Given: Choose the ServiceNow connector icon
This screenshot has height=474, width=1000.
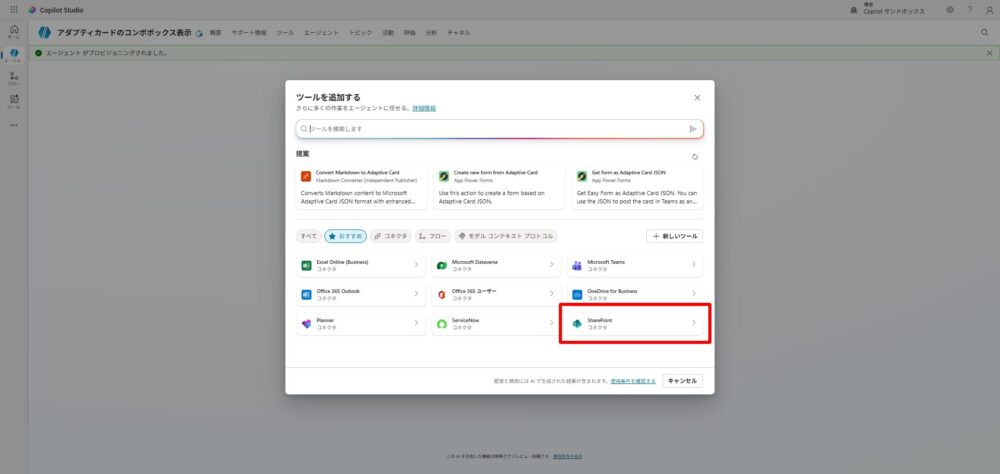Looking at the screenshot, I should click(441, 324).
